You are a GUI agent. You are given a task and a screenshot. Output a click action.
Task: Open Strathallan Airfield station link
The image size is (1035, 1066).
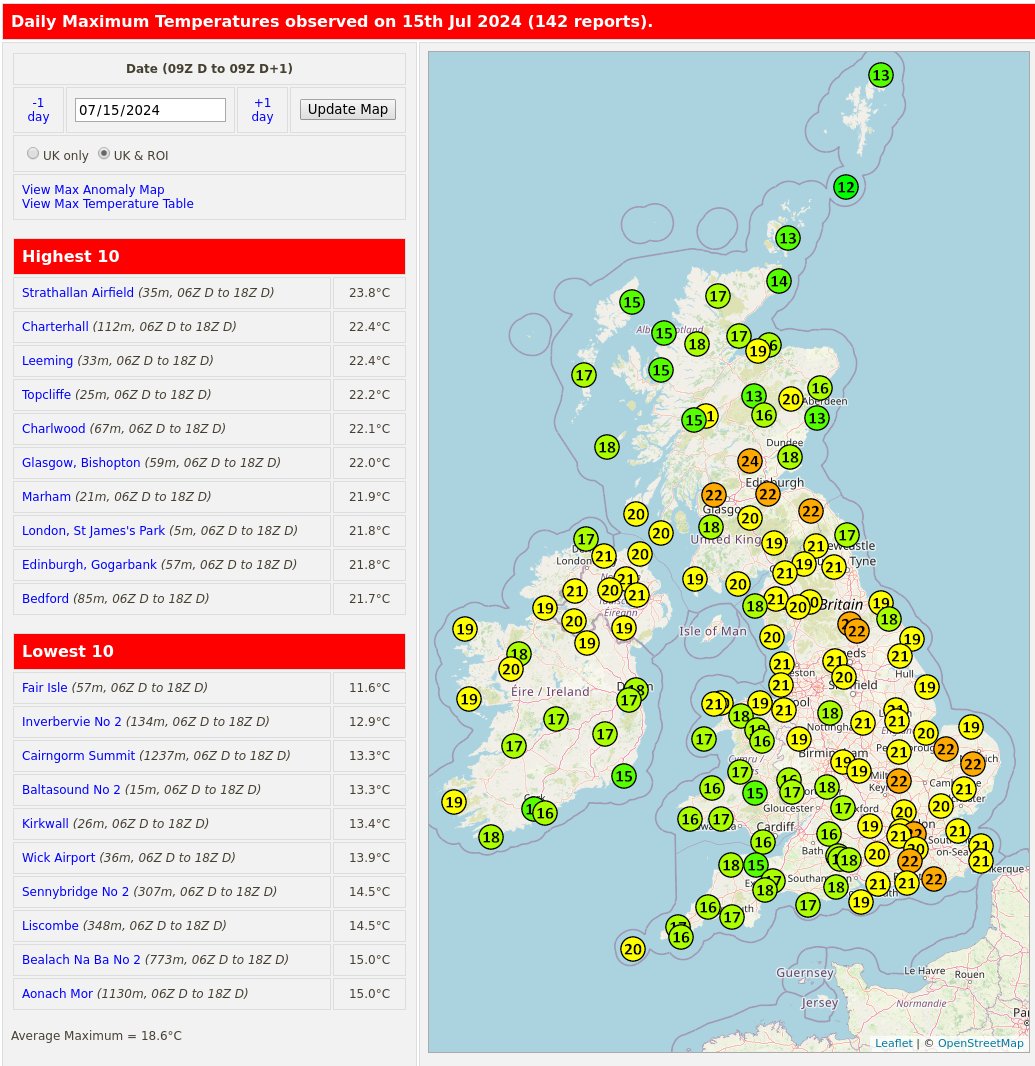pyautogui.click(x=78, y=292)
